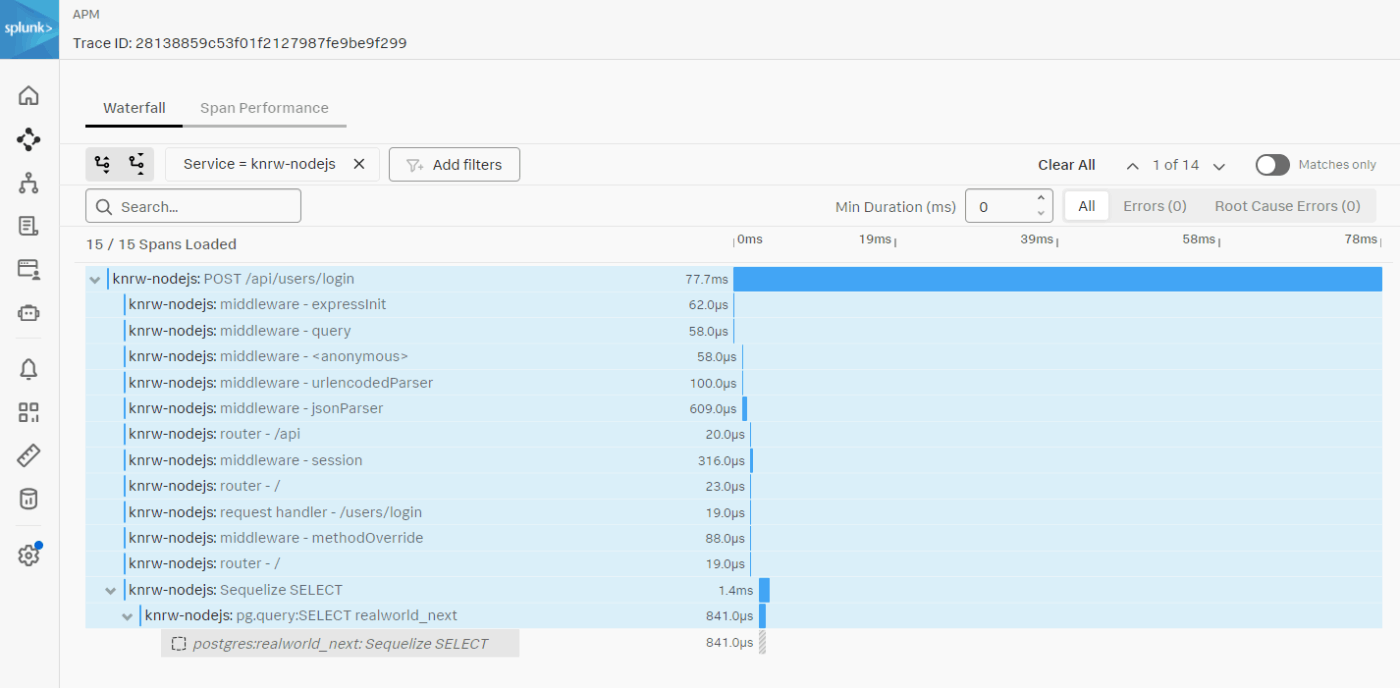The height and width of the screenshot is (688, 1400).
Task: Collapse the pg.query:SELECT realworld_next span
Action: (x=127, y=616)
